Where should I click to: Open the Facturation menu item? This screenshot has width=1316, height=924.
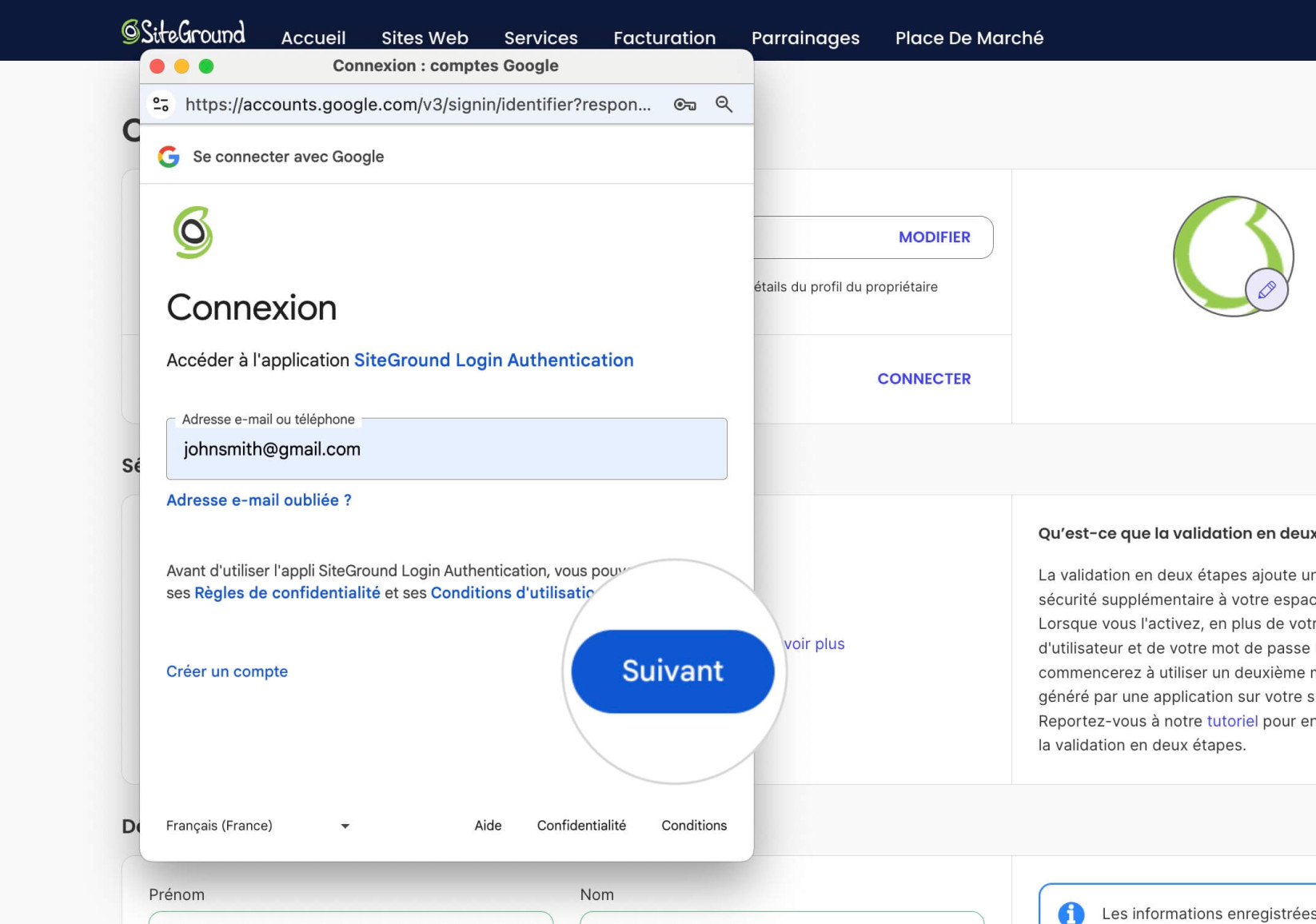point(664,38)
